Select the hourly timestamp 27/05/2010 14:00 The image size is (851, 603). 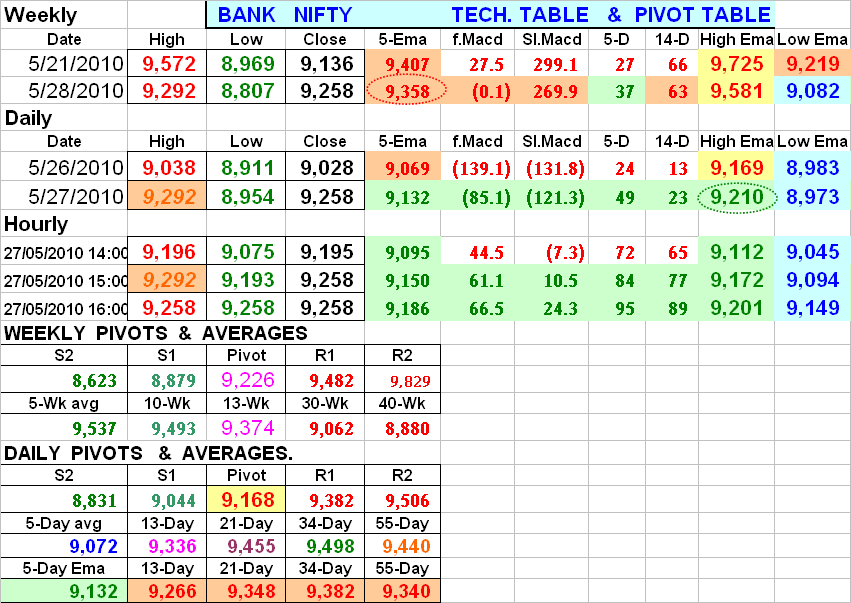pyautogui.click(x=65, y=253)
